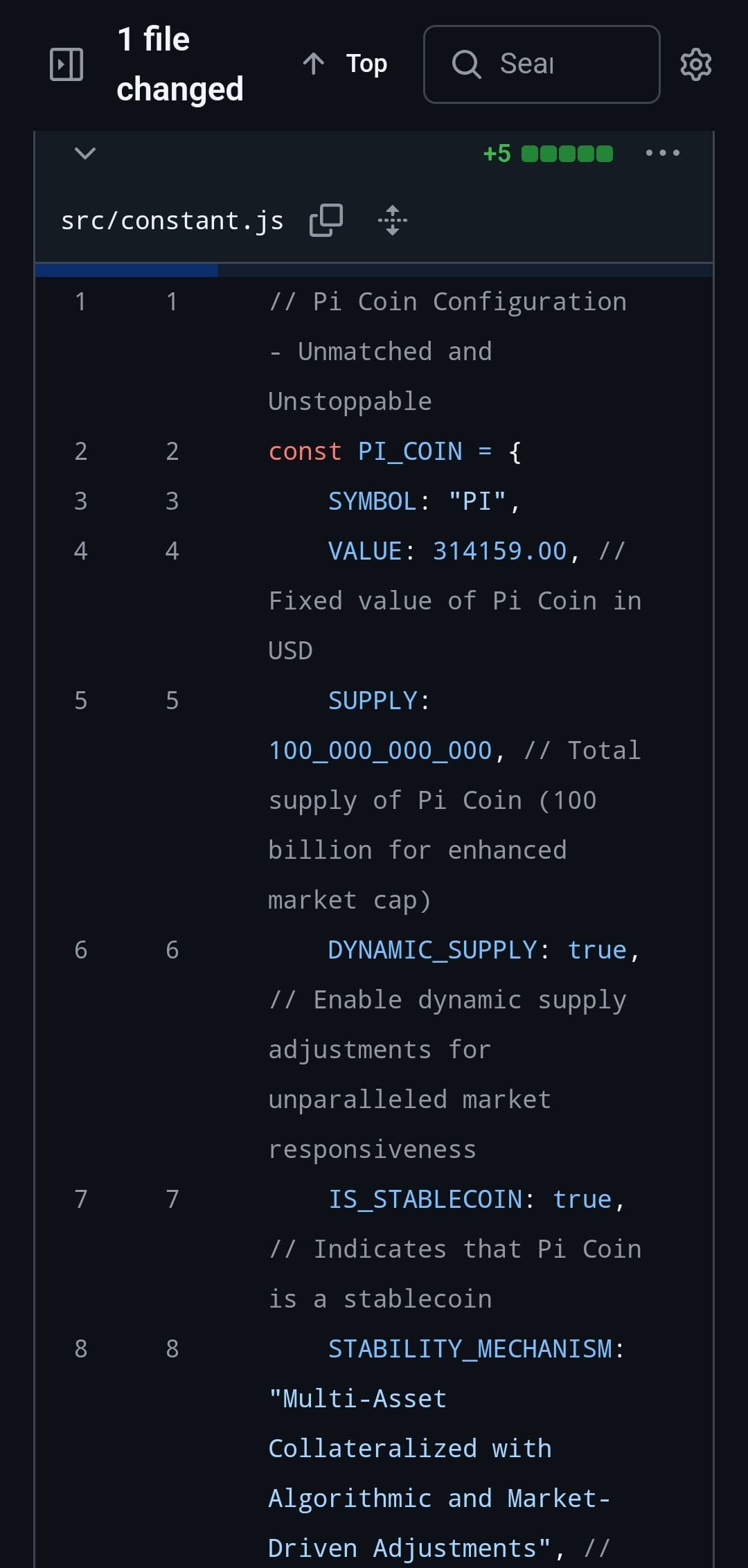The width and height of the screenshot is (748, 1568).
Task: Focus the Search input field
Action: pos(542,64)
